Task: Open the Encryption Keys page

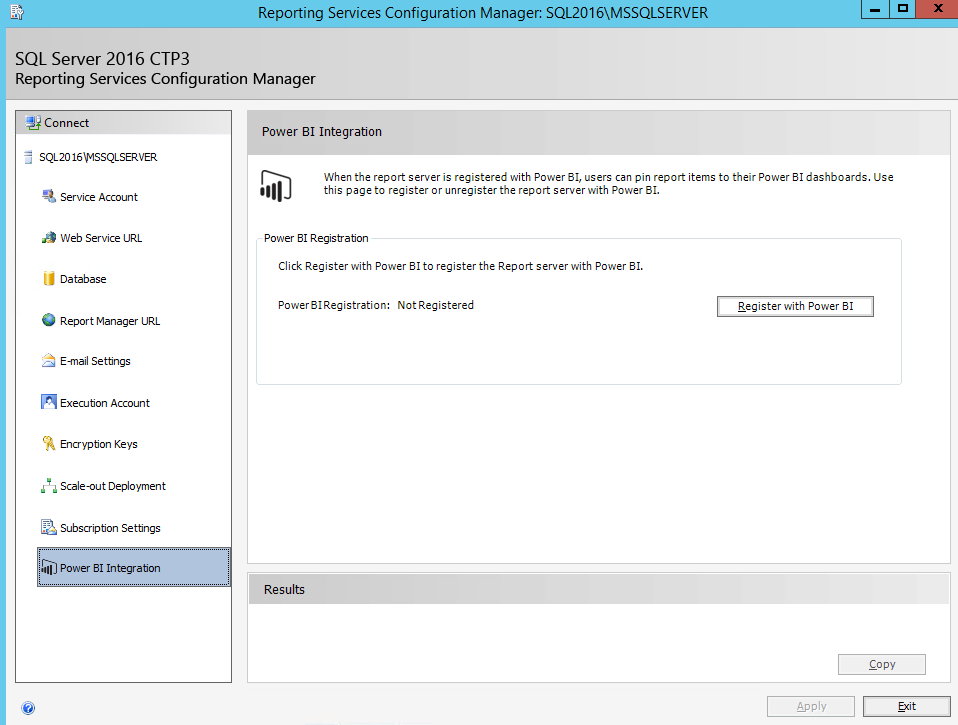Action: (98, 444)
